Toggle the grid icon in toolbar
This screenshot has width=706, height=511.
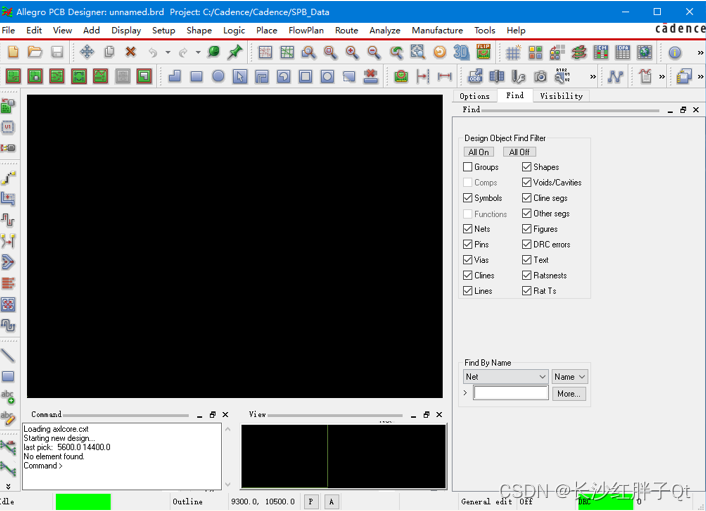click(x=513, y=53)
